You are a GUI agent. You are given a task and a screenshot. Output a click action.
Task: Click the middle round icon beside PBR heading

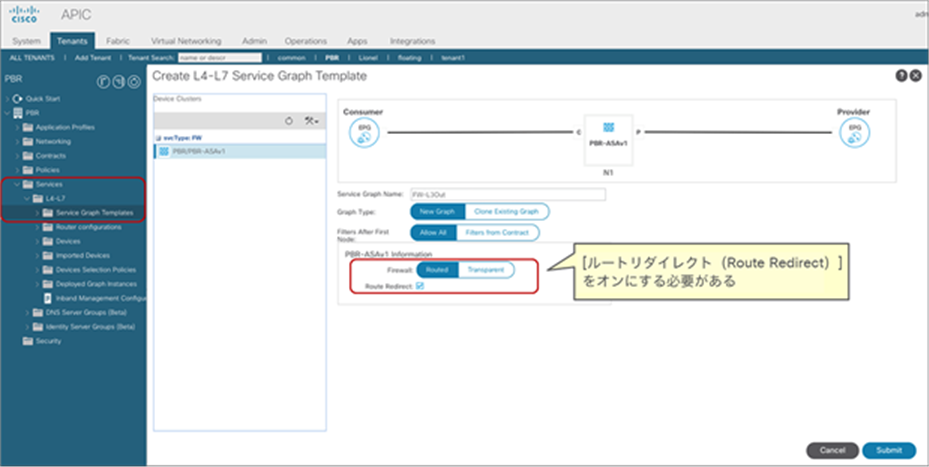point(118,82)
